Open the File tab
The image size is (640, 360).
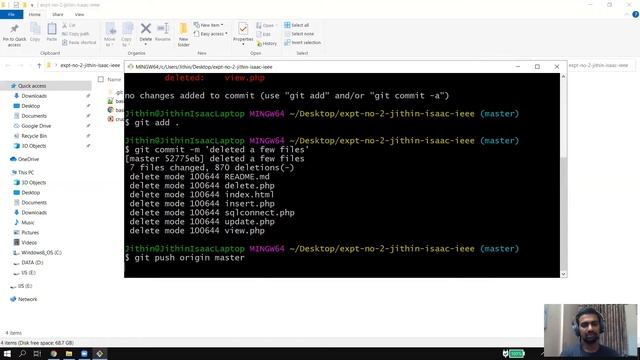click(11, 15)
